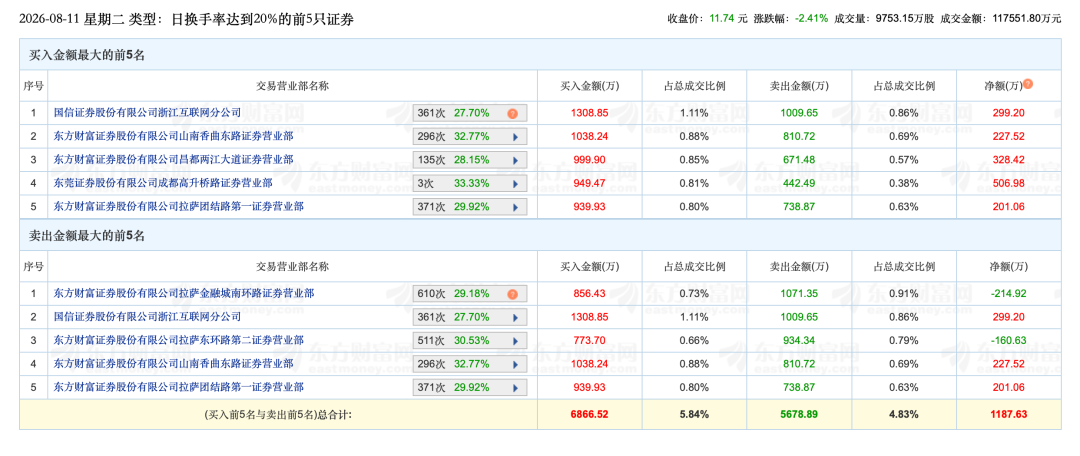Click the orange help icon beside 净额(万) header

click(x=1028, y=84)
